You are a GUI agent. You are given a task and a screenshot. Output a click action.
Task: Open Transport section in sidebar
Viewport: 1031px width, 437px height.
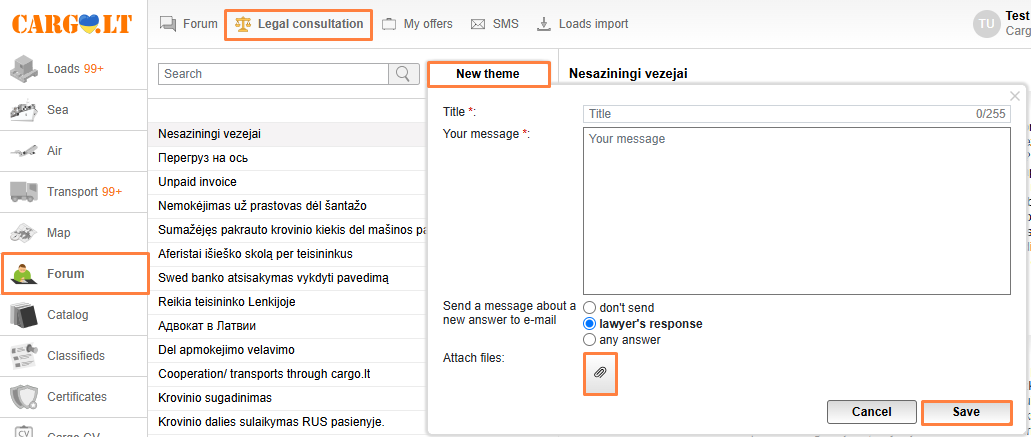click(74, 192)
